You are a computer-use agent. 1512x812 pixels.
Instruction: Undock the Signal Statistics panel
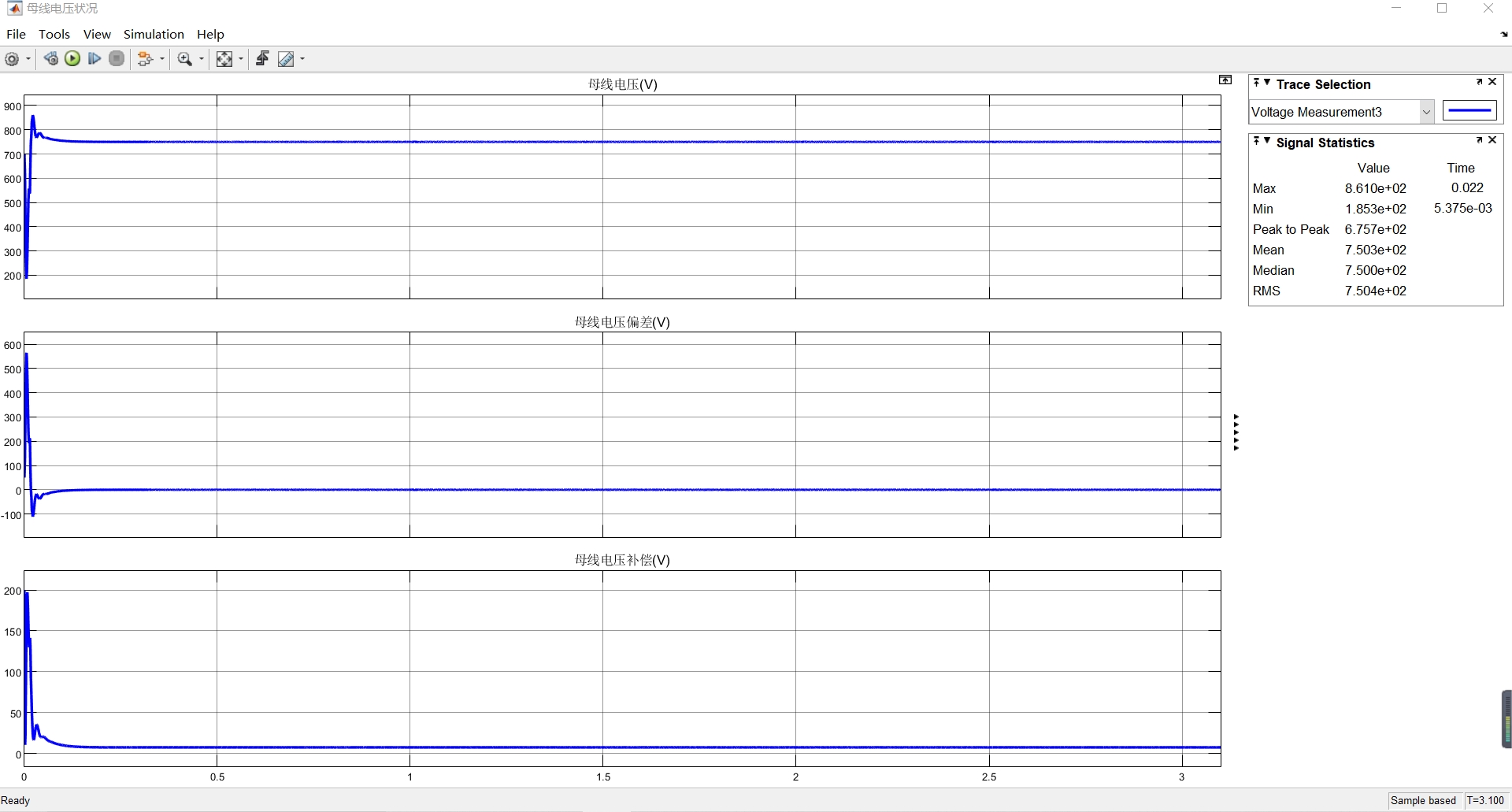[1480, 140]
